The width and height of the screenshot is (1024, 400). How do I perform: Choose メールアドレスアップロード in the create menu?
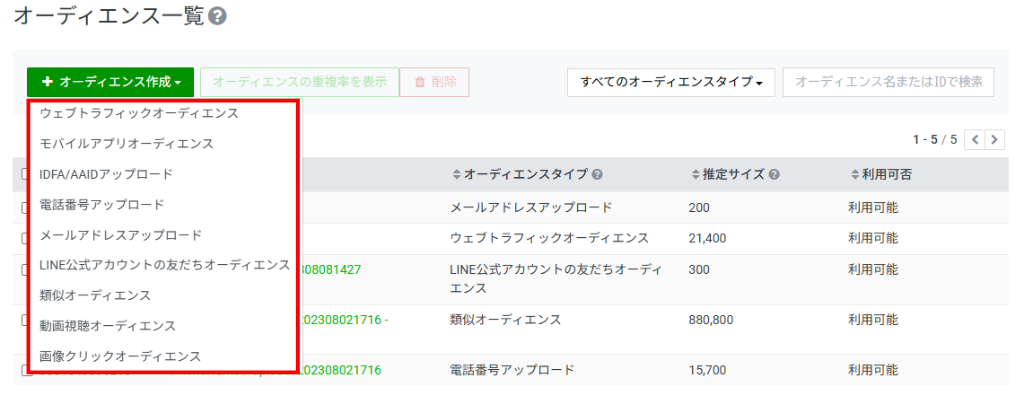pos(121,235)
